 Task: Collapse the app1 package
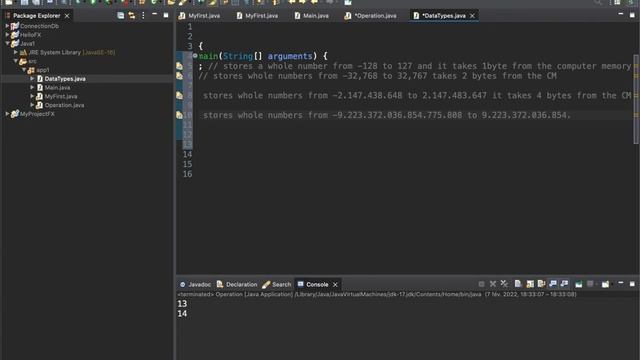pos(24,70)
